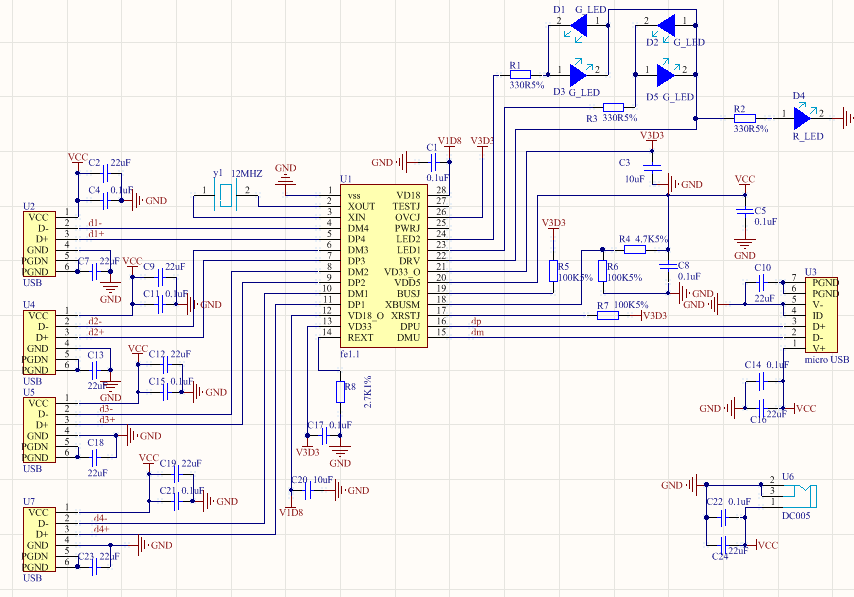Viewport: 854px width, 597px height.
Task: Click net label d1+
Action: tap(96, 234)
